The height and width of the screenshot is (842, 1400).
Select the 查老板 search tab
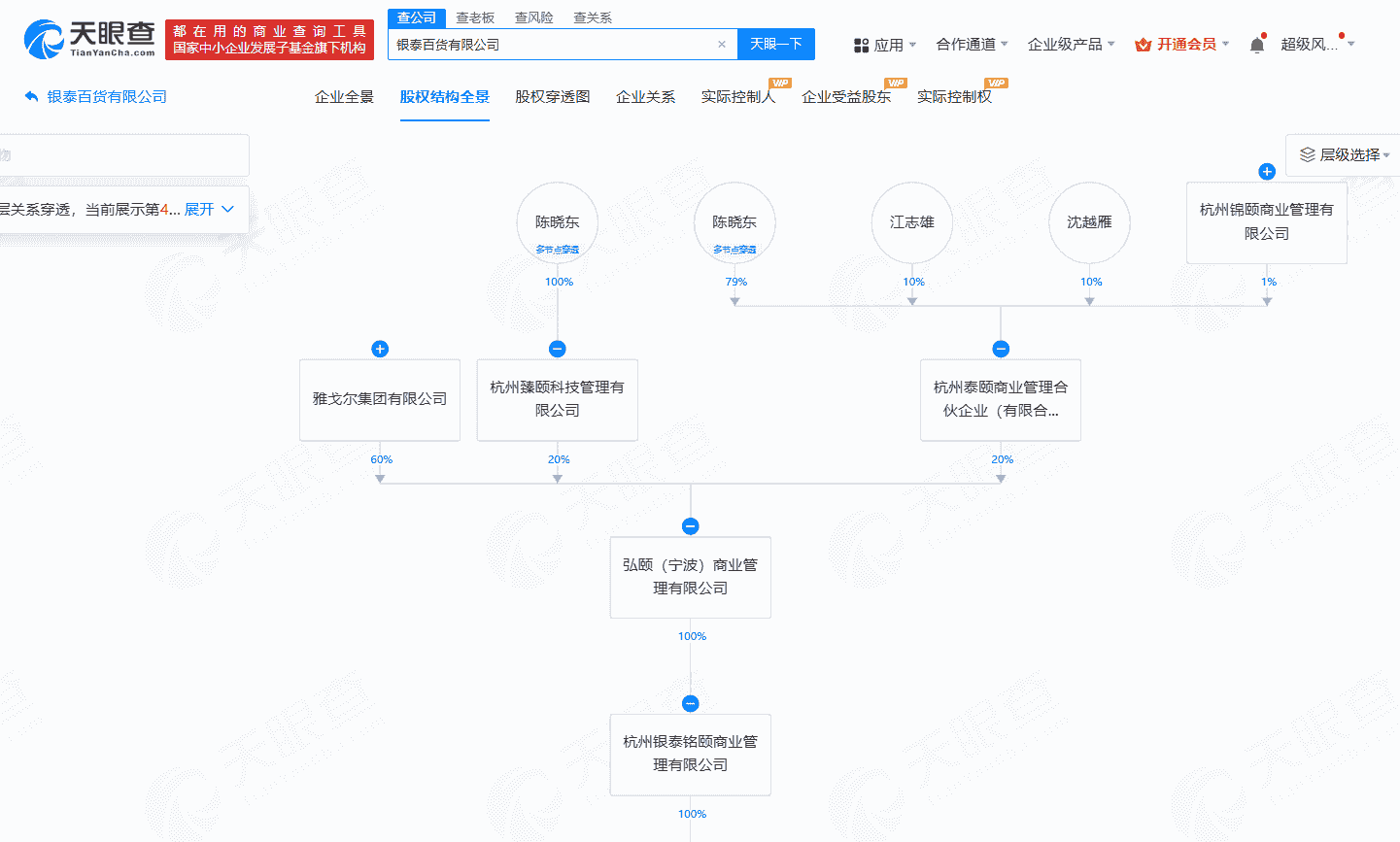coord(475,17)
